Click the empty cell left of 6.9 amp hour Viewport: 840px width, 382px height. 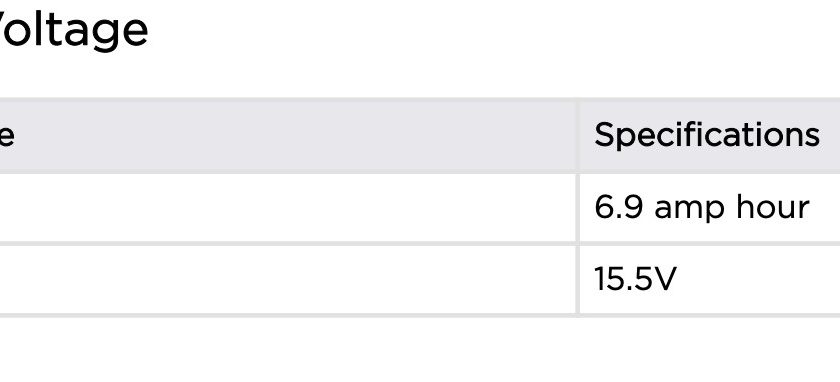(x=288, y=207)
